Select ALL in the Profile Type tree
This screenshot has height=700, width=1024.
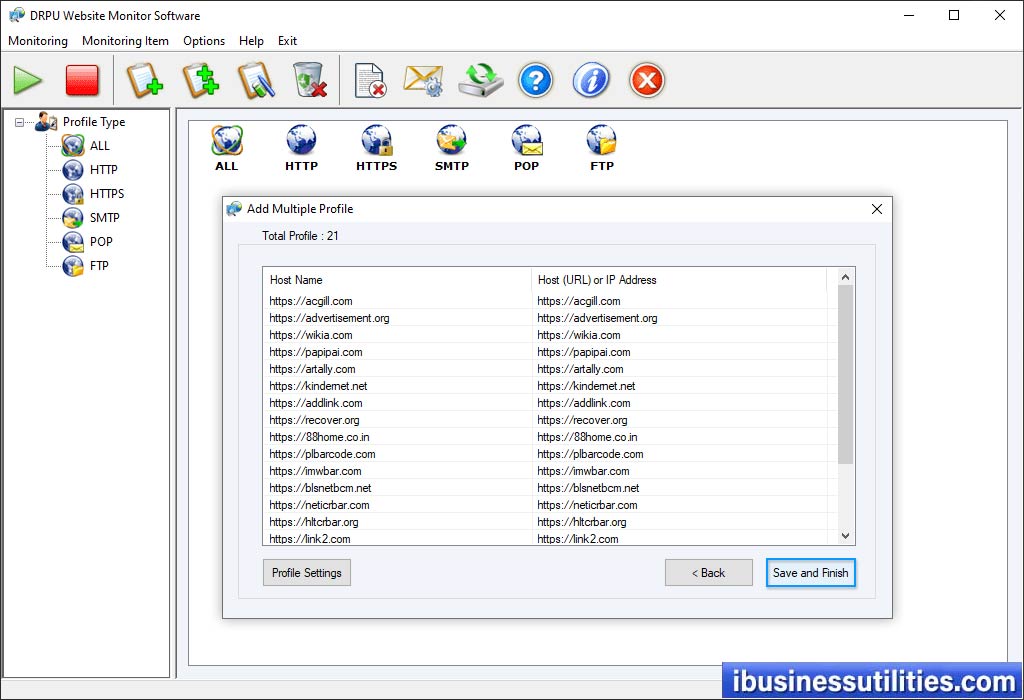99,146
